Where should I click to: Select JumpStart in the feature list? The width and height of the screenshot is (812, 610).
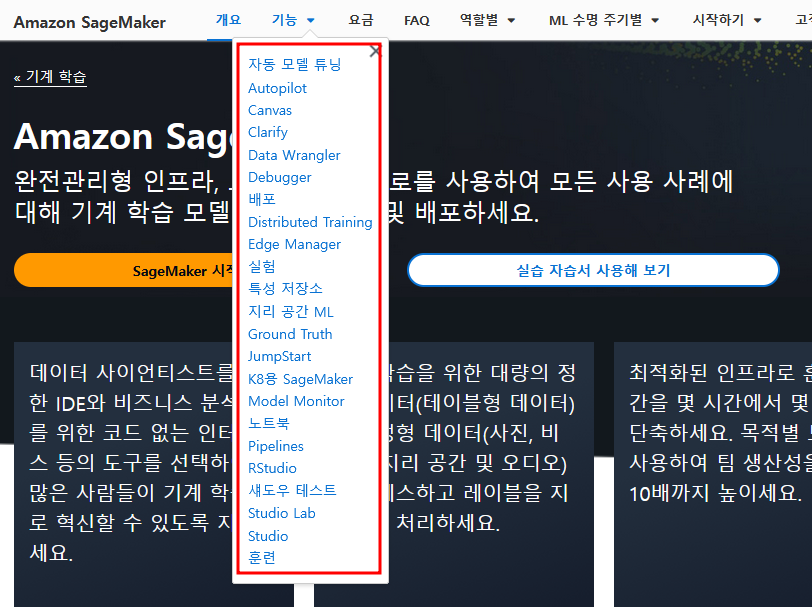[280, 356]
